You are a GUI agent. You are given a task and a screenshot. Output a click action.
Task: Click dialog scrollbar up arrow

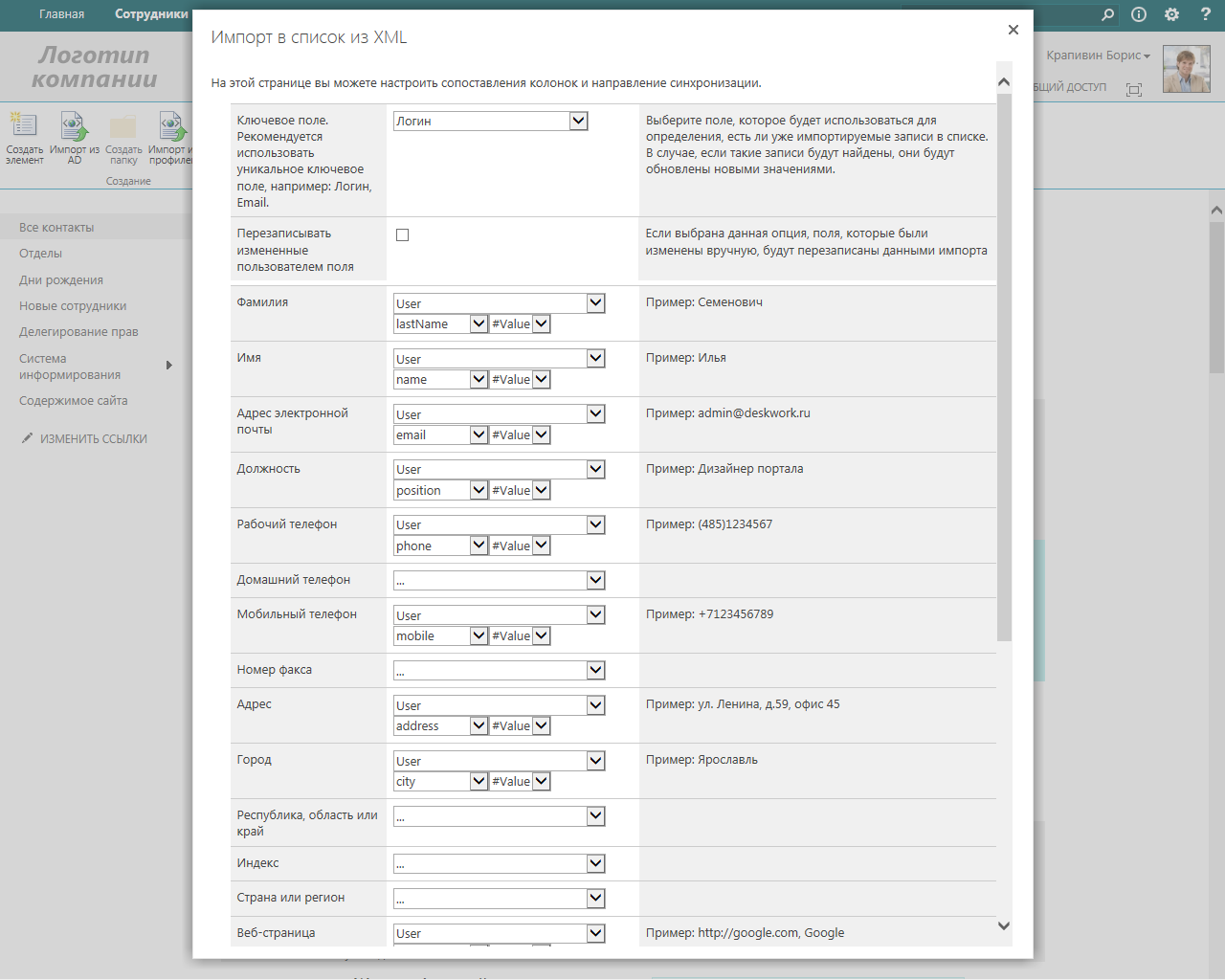(x=1004, y=82)
